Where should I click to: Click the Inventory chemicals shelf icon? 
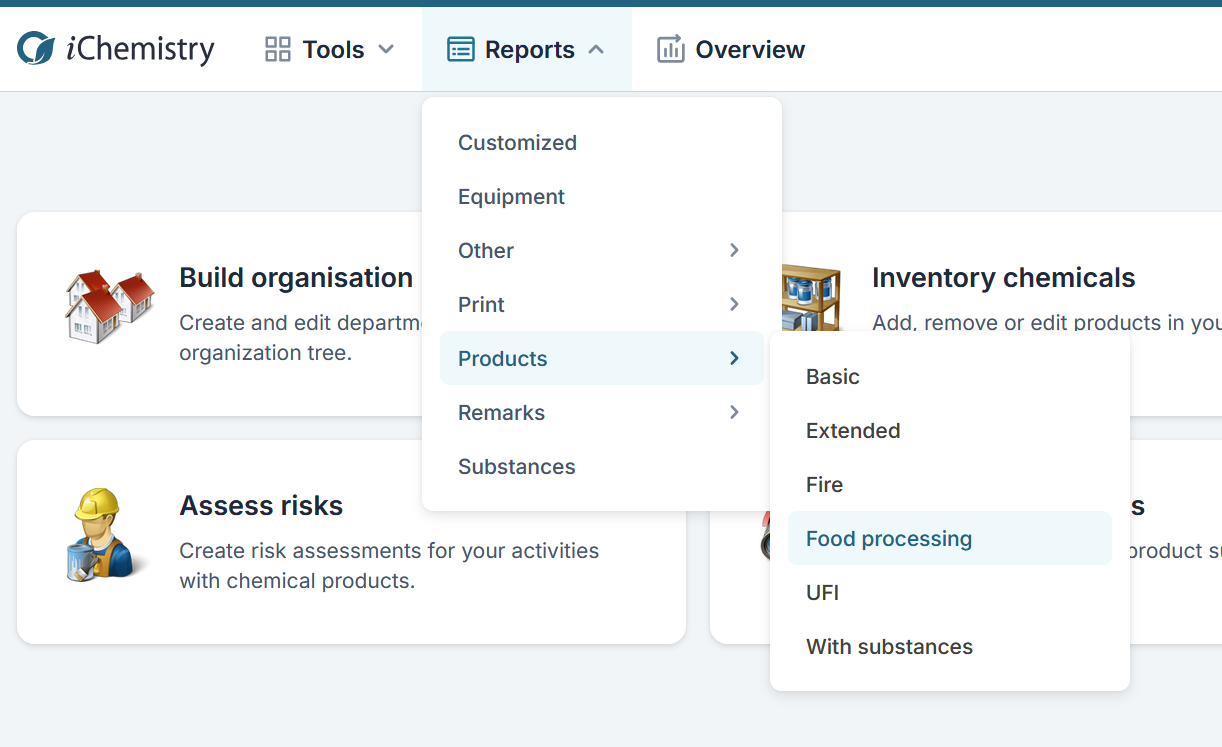coord(812,297)
